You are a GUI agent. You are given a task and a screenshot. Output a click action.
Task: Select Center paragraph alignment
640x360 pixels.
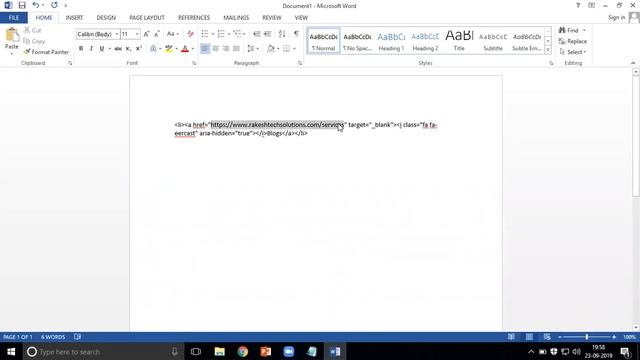coord(216,49)
